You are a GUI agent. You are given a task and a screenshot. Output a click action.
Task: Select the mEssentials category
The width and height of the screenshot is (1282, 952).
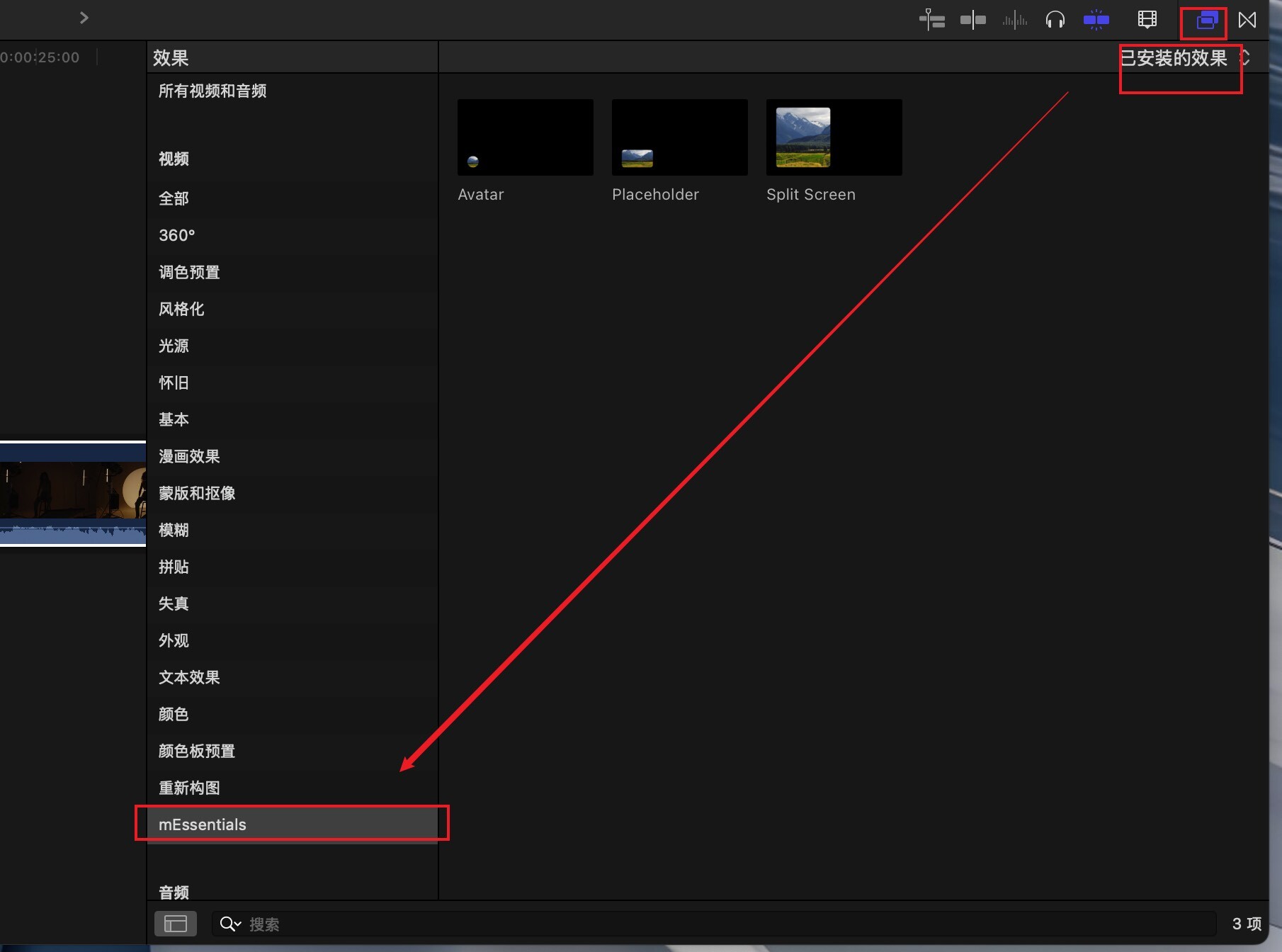(293, 824)
